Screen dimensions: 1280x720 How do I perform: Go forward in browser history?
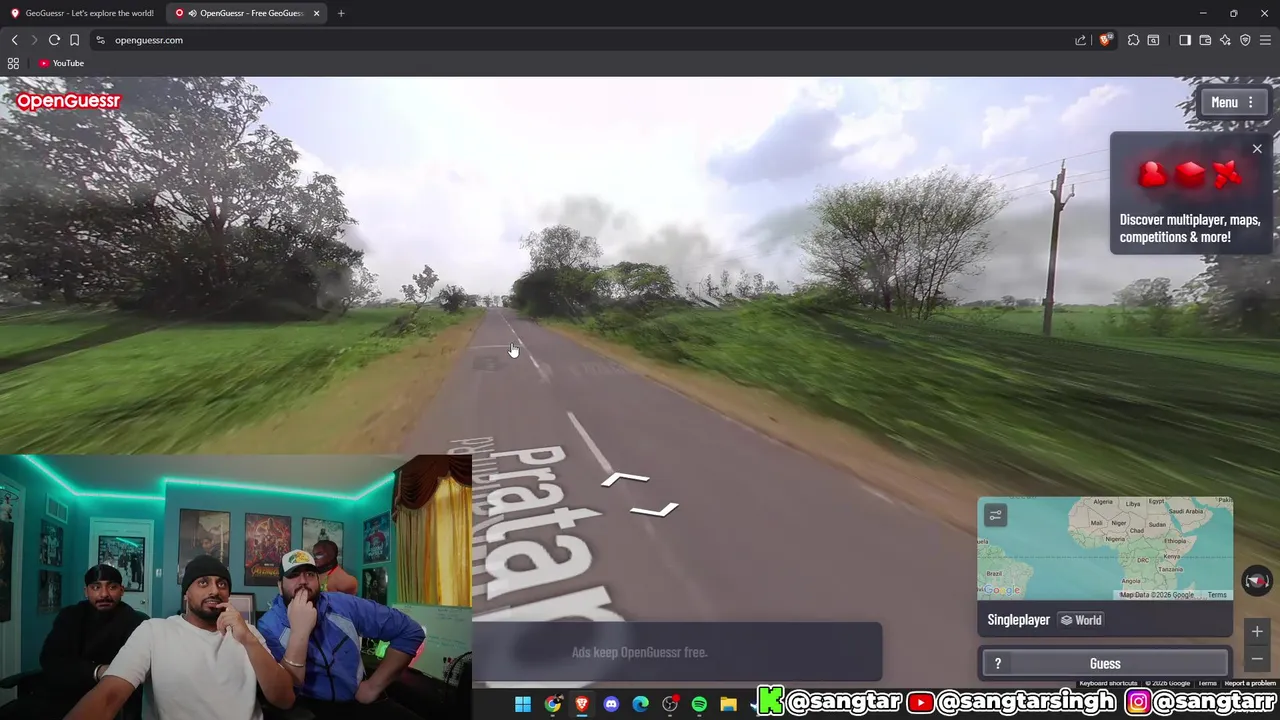[x=34, y=40]
